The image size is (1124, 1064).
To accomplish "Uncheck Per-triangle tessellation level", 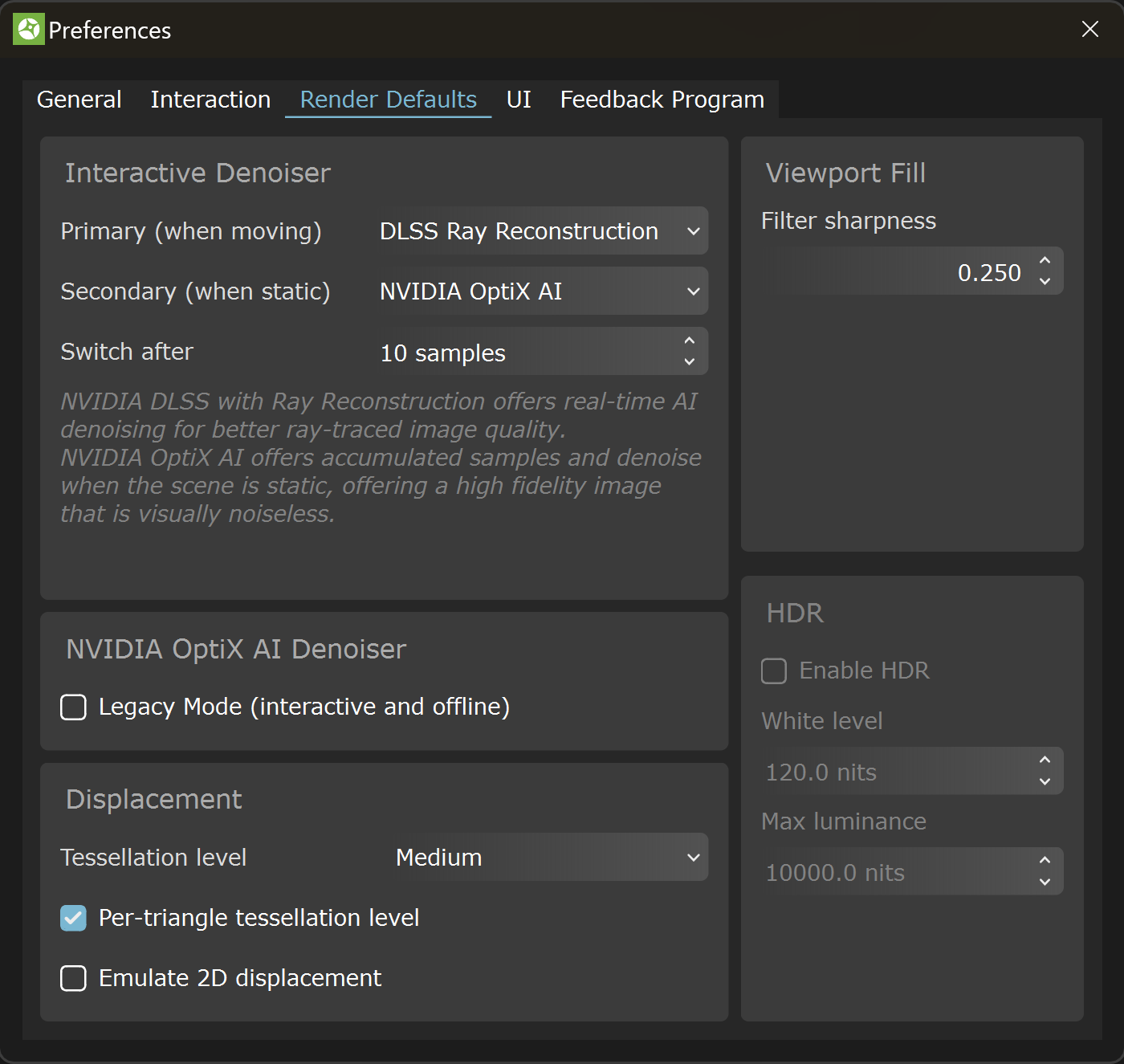I will coord(74,918).
